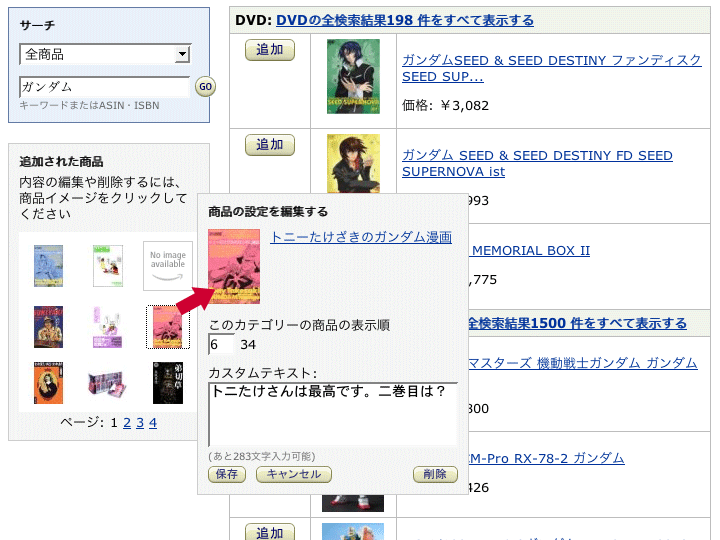Open the 全商品 category dropdown

tap(105, 54)
